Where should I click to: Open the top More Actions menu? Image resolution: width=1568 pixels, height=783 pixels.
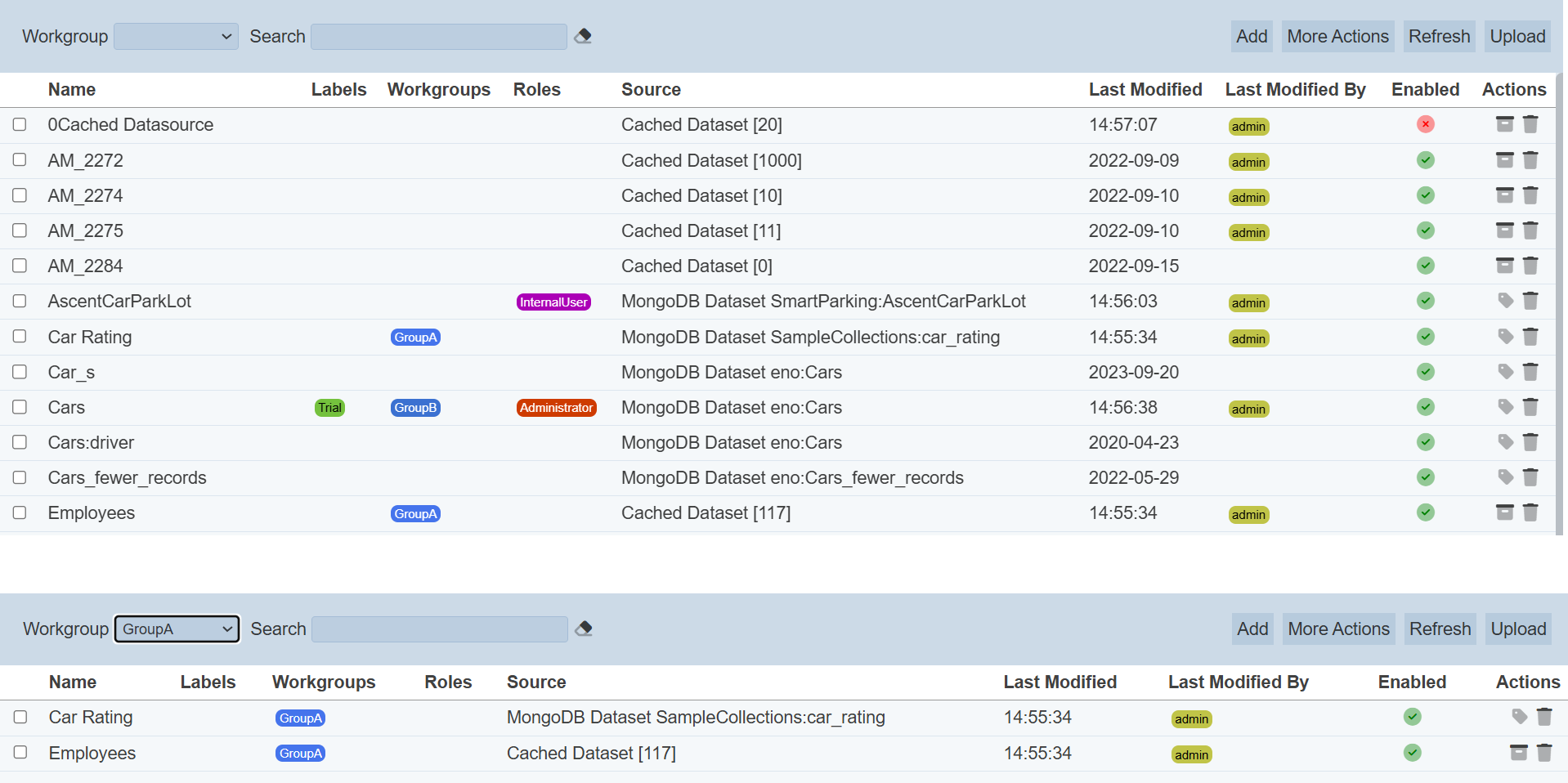point(1337,37)
